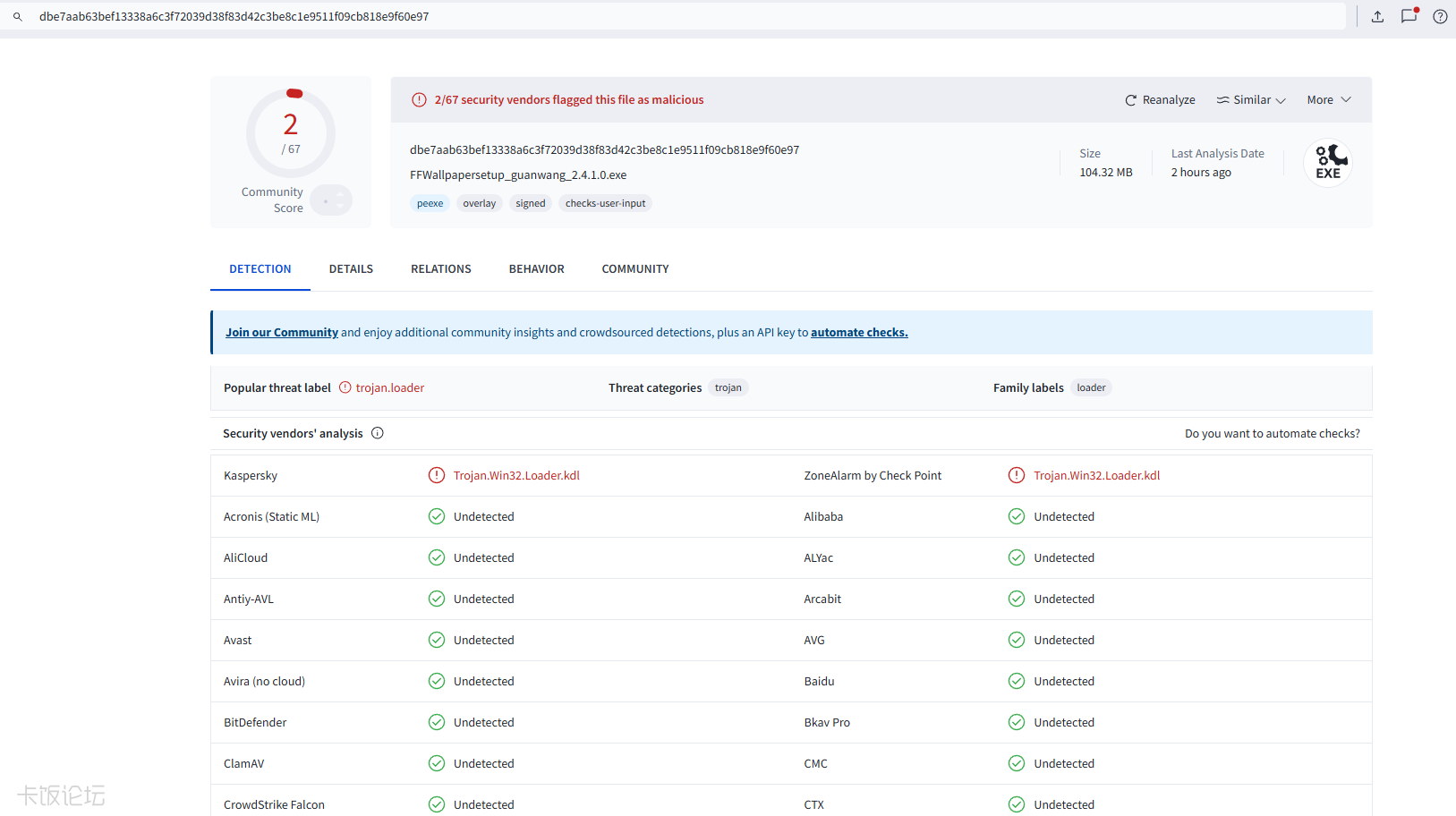Click Avast undetected checkmark icon
The width and height of the screenshot is (1456, 816).
[437, 640]
